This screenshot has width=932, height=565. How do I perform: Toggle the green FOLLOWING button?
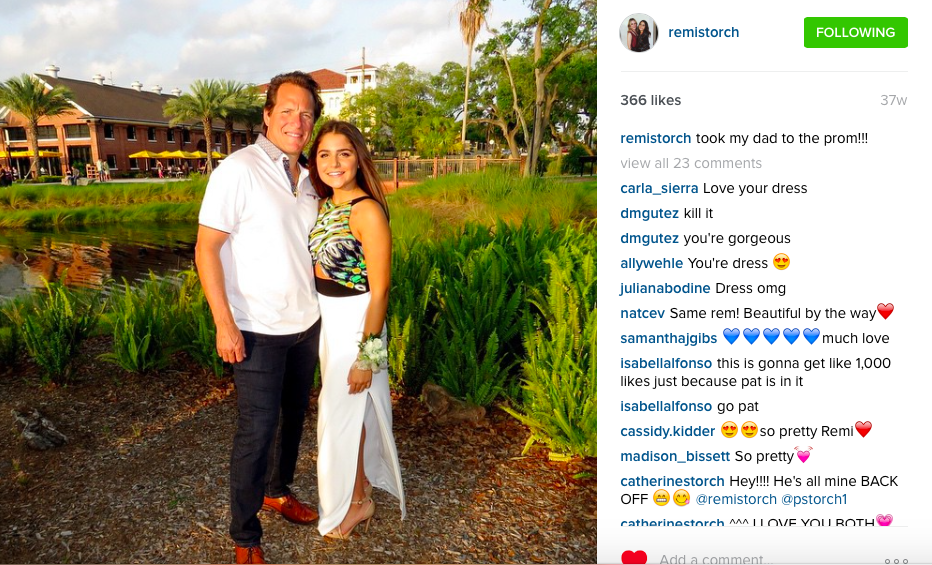pyautogui.click(x=855, y=32)
